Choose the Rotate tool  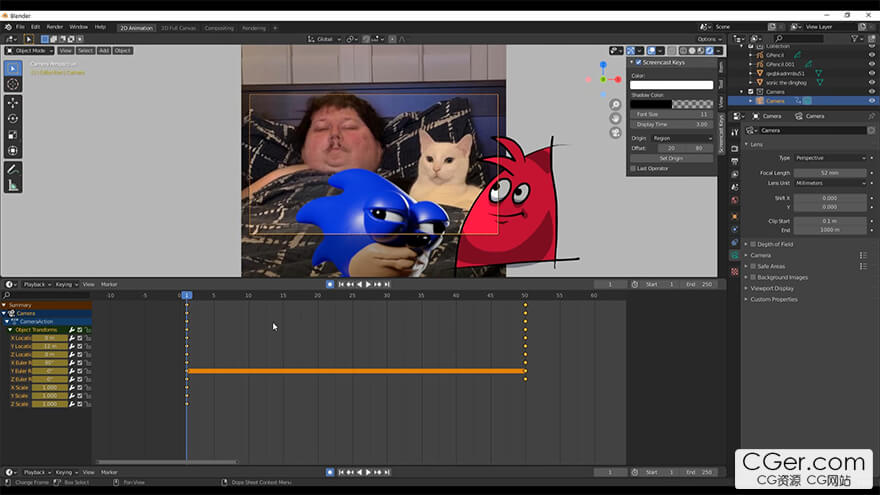(x=13, y=118)
